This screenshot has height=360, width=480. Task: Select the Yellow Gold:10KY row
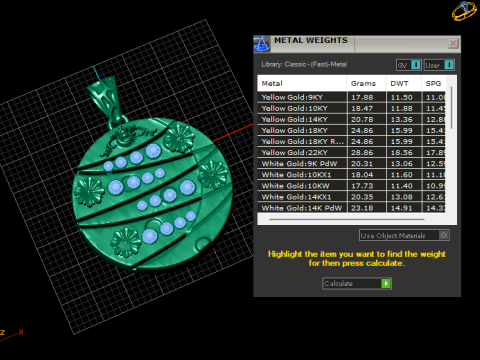(351, 108)
